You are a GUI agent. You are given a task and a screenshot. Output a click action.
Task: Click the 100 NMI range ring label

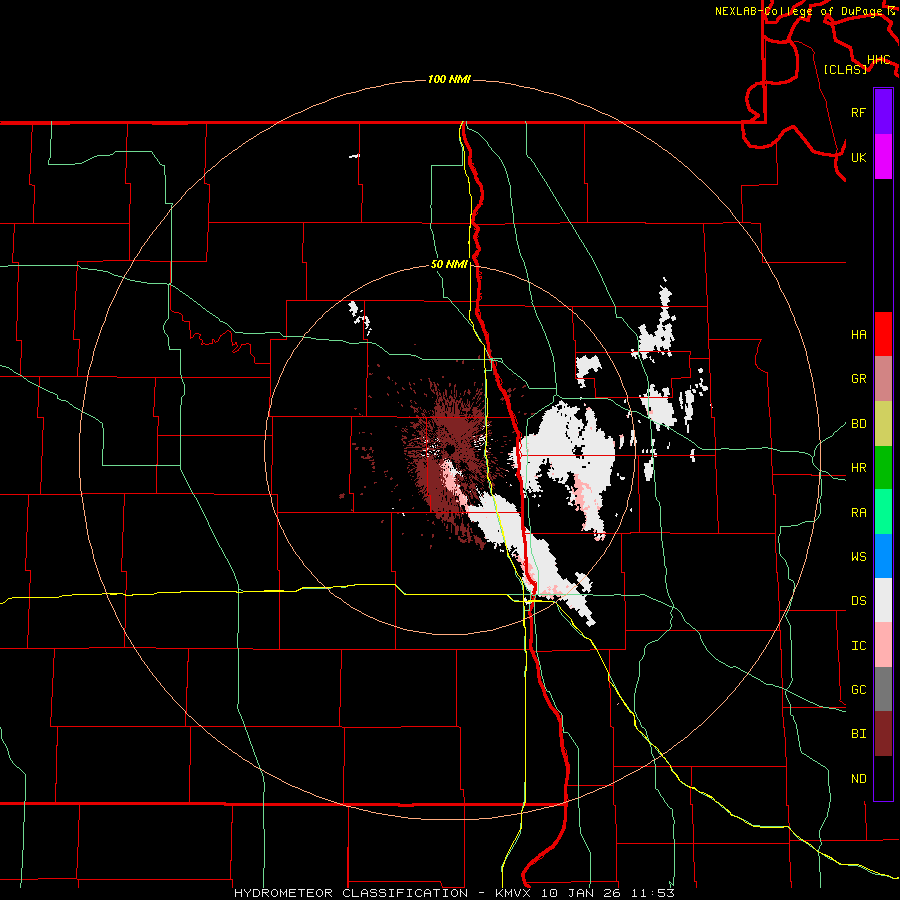pos(449,79)
